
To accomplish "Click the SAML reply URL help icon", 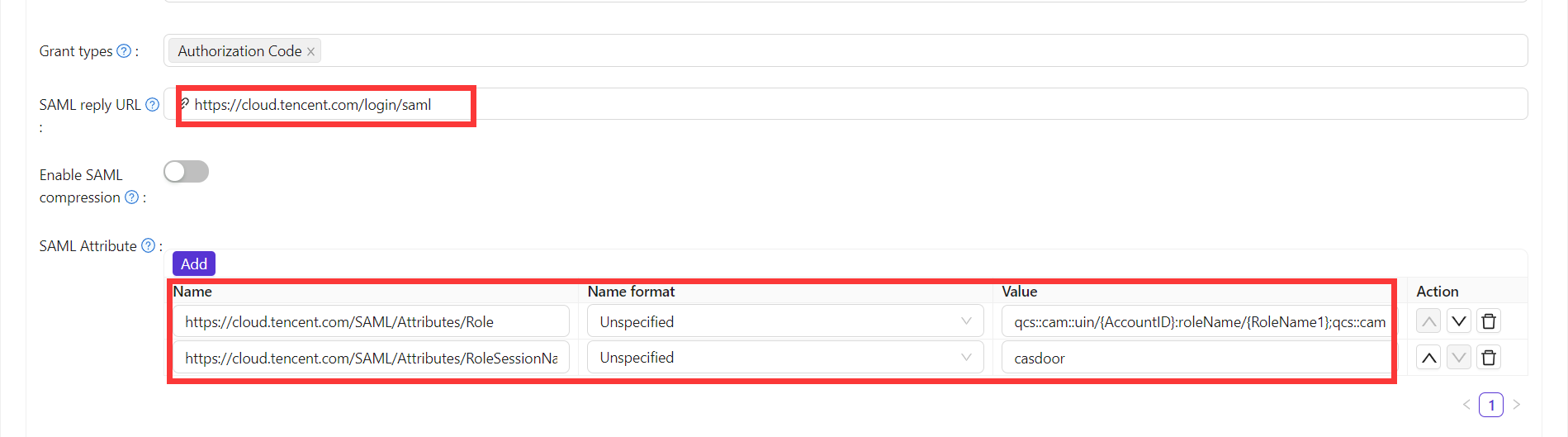I will pyautogui.click(x=152, y=105).
